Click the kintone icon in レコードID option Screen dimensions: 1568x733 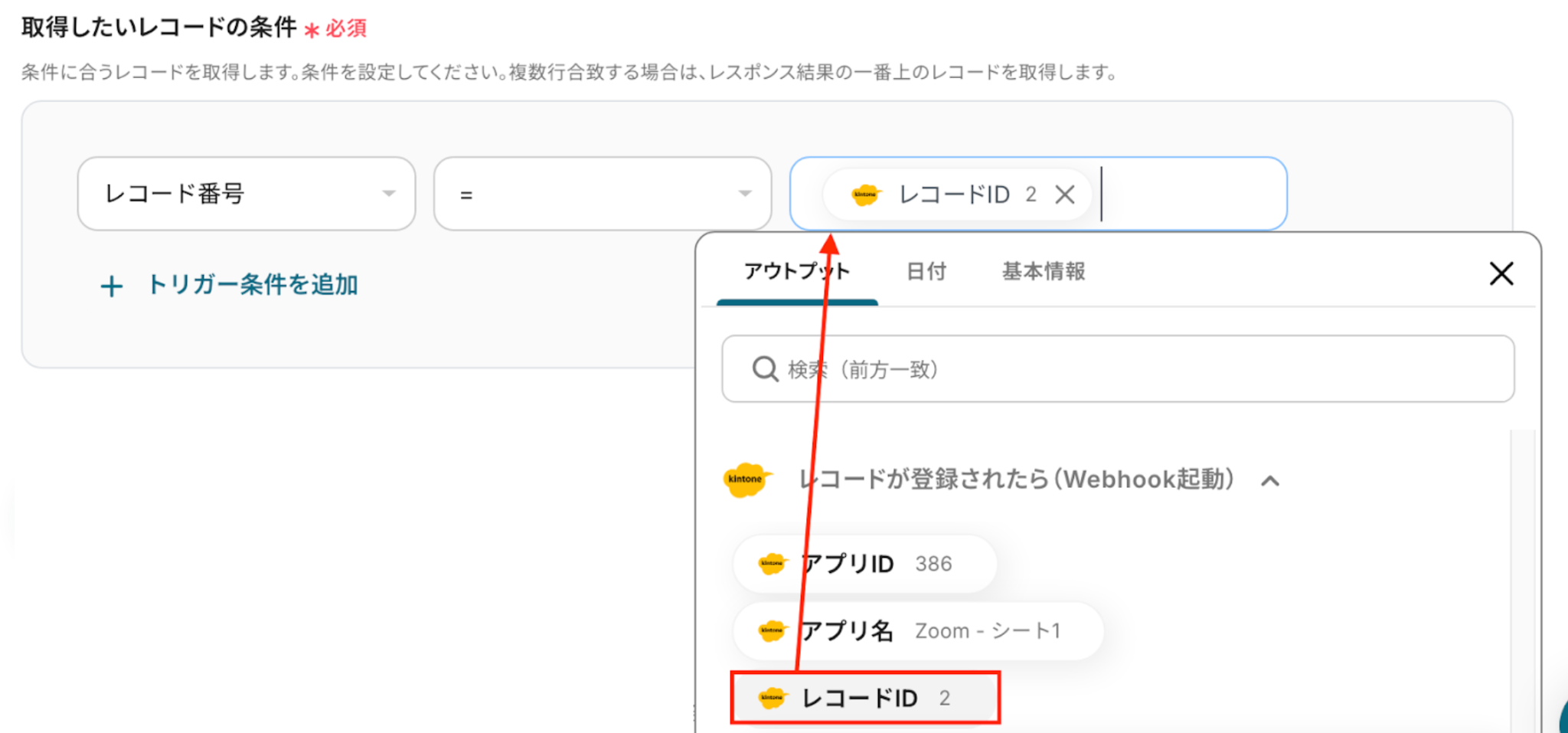pos(772,698)
